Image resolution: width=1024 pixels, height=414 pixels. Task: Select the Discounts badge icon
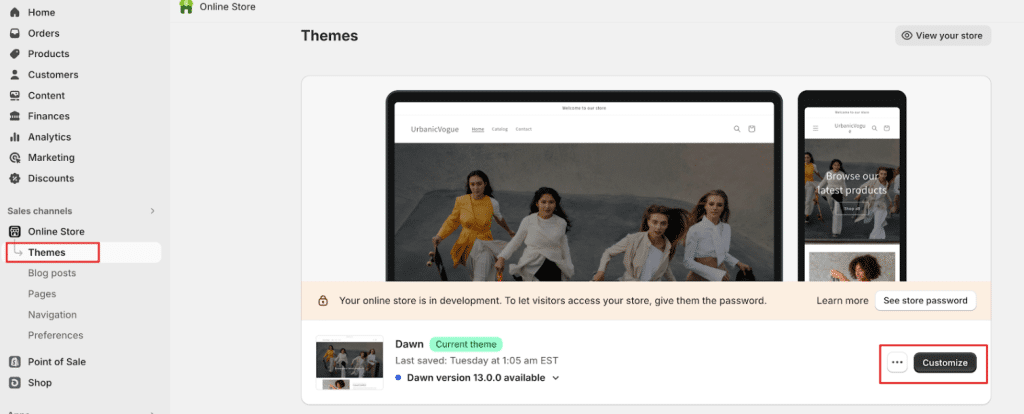click(x=15, y=179)
